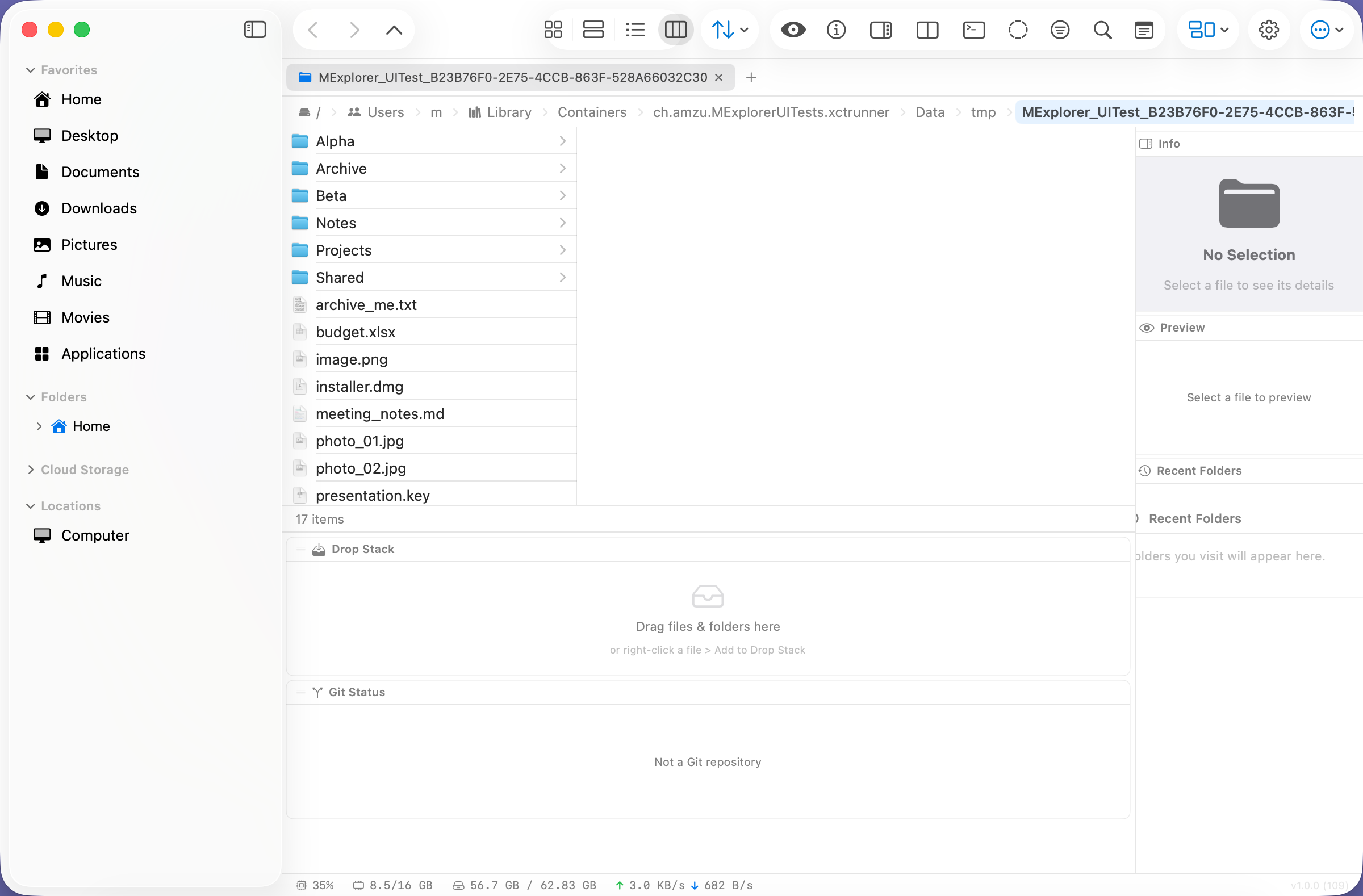This screenshot has height=896, width=1363.
Task: Open settings gear
Action: 1269,30
